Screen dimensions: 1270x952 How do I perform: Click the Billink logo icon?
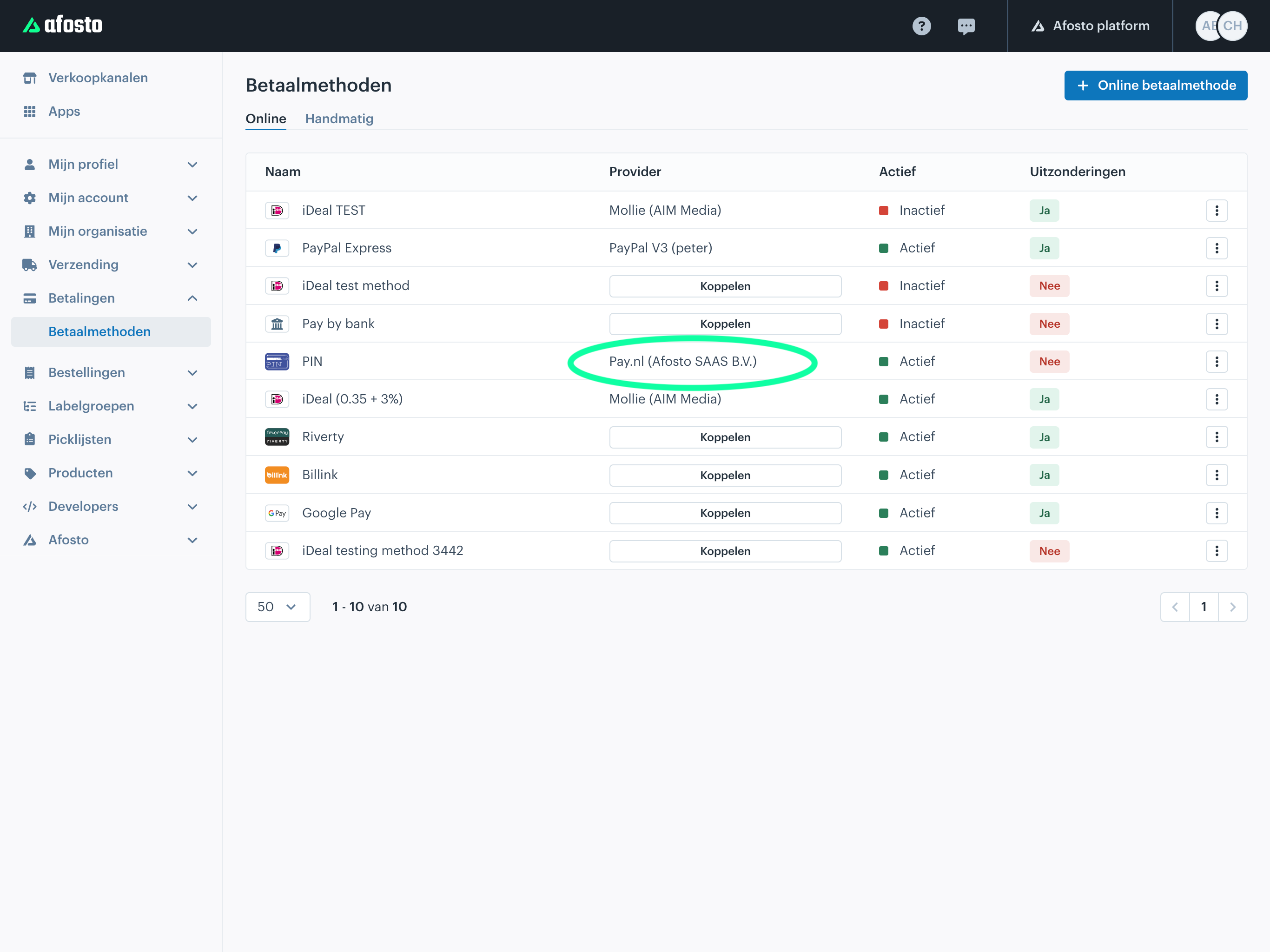click(x=277, y=475)
